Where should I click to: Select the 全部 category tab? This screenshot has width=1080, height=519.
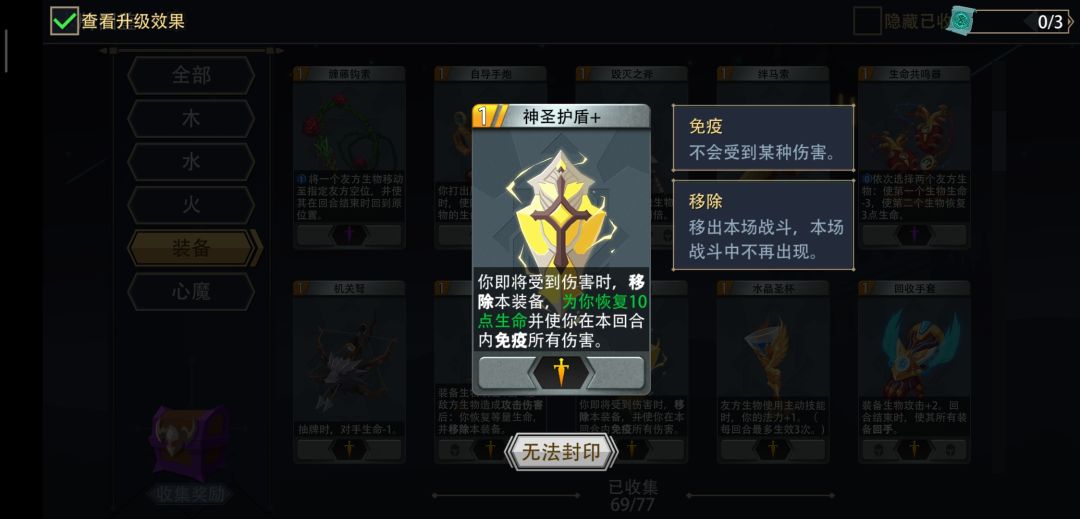pyautogui.click(x=191, y=75)
